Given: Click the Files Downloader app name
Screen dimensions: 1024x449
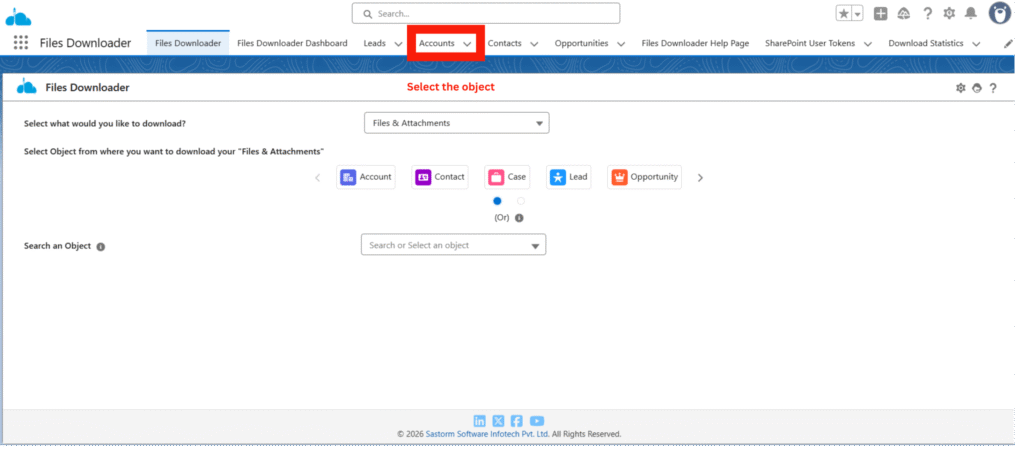Looking at the screenshot, I should click(86, 43).
